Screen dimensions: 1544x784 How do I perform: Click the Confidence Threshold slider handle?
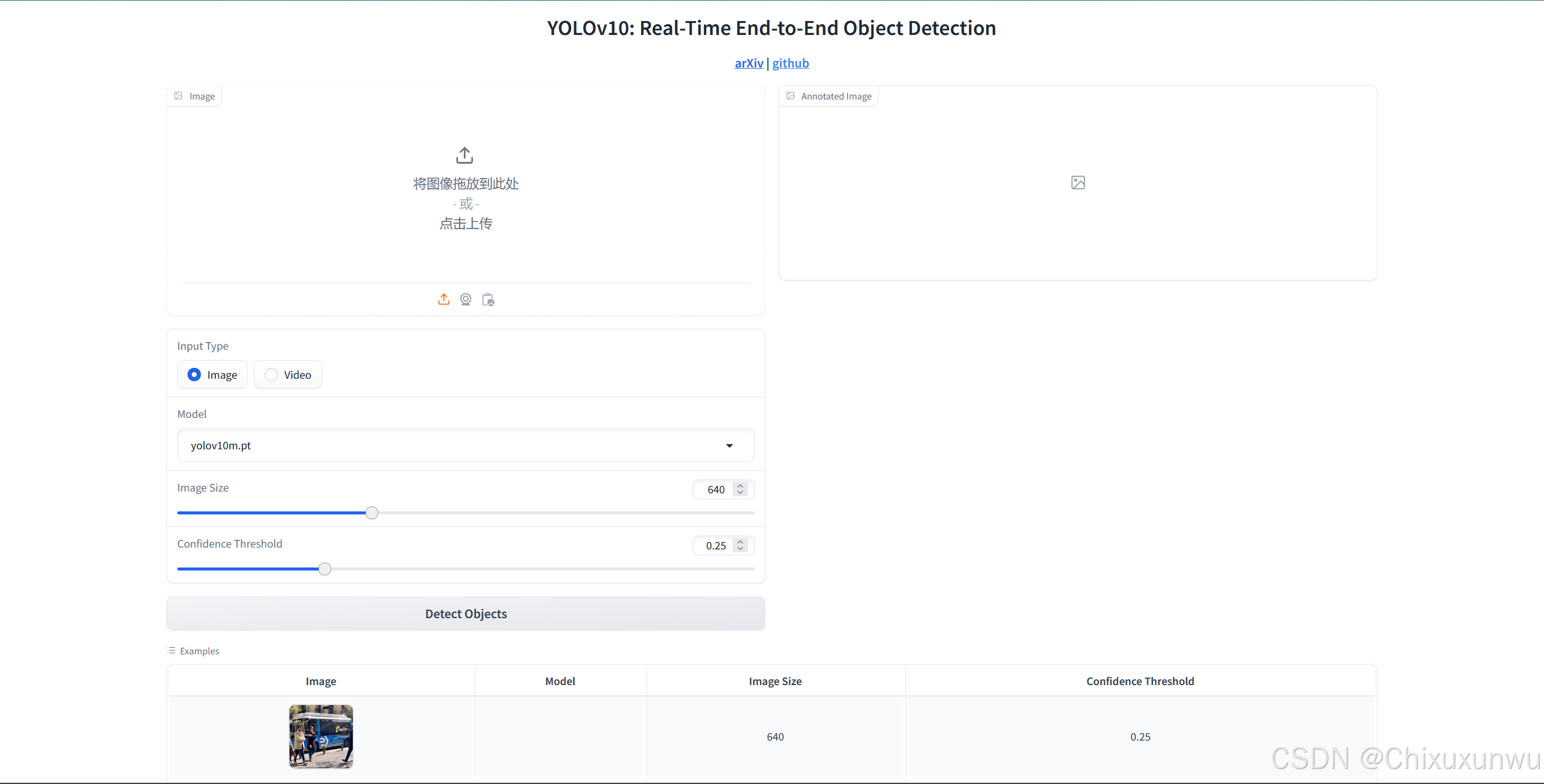[x=324, y=569]
